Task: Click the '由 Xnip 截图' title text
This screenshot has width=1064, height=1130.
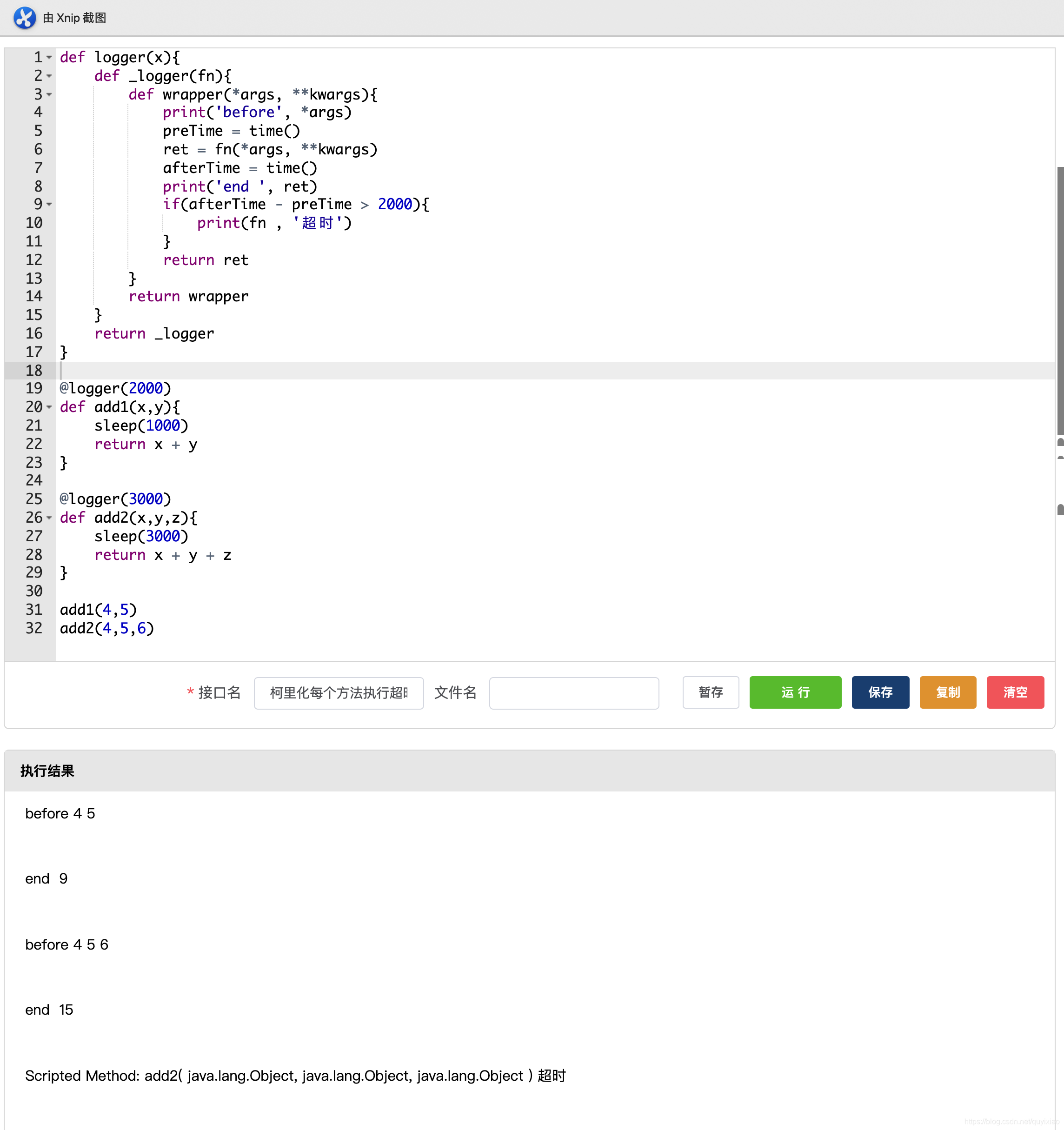Action: coord(74,18)
